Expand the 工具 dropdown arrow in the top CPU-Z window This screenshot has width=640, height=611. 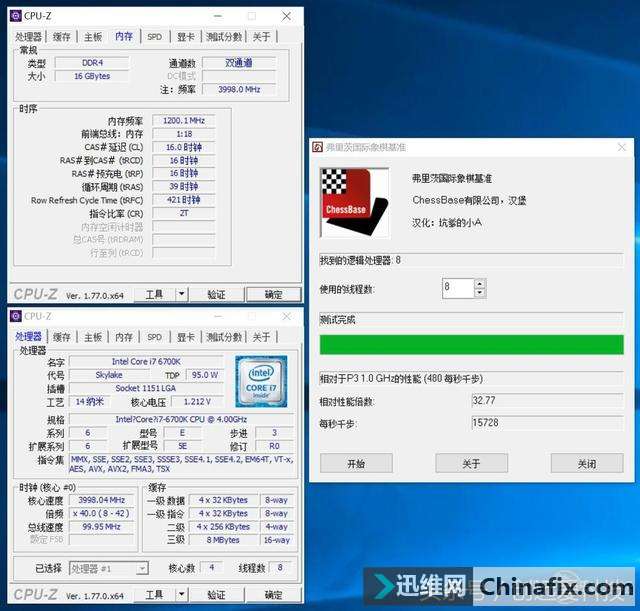[182, 294]
